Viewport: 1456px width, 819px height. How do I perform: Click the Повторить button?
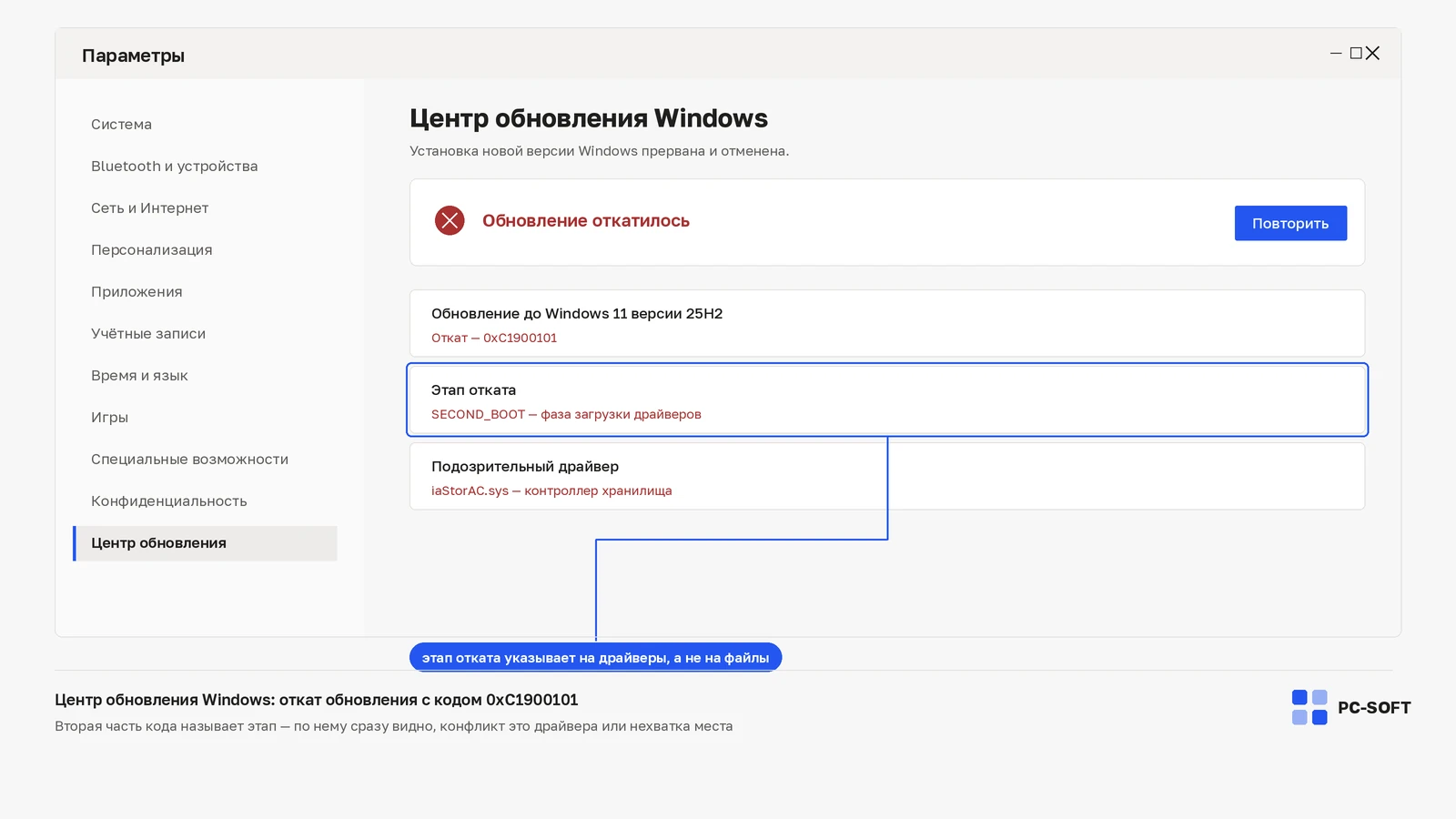(x=1290, y=223)
